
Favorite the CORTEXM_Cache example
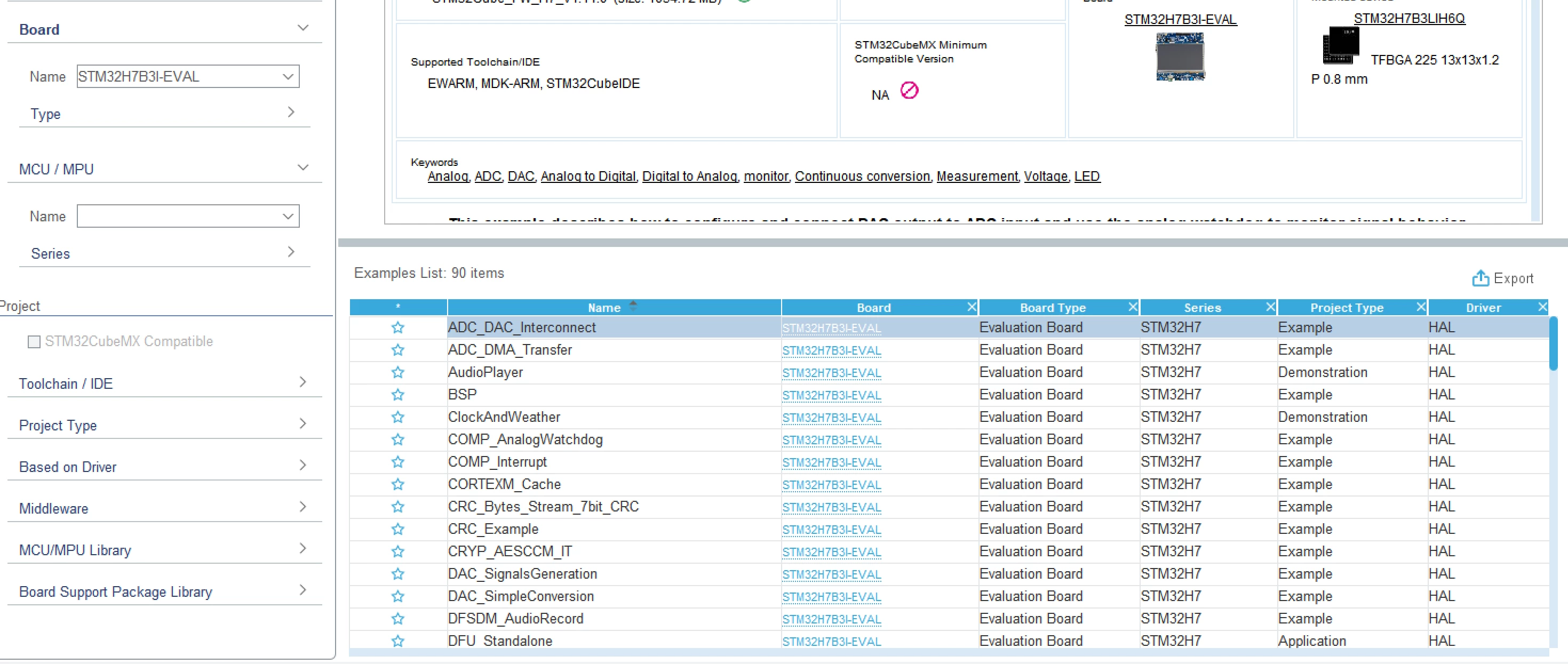(x=398, y=484)
